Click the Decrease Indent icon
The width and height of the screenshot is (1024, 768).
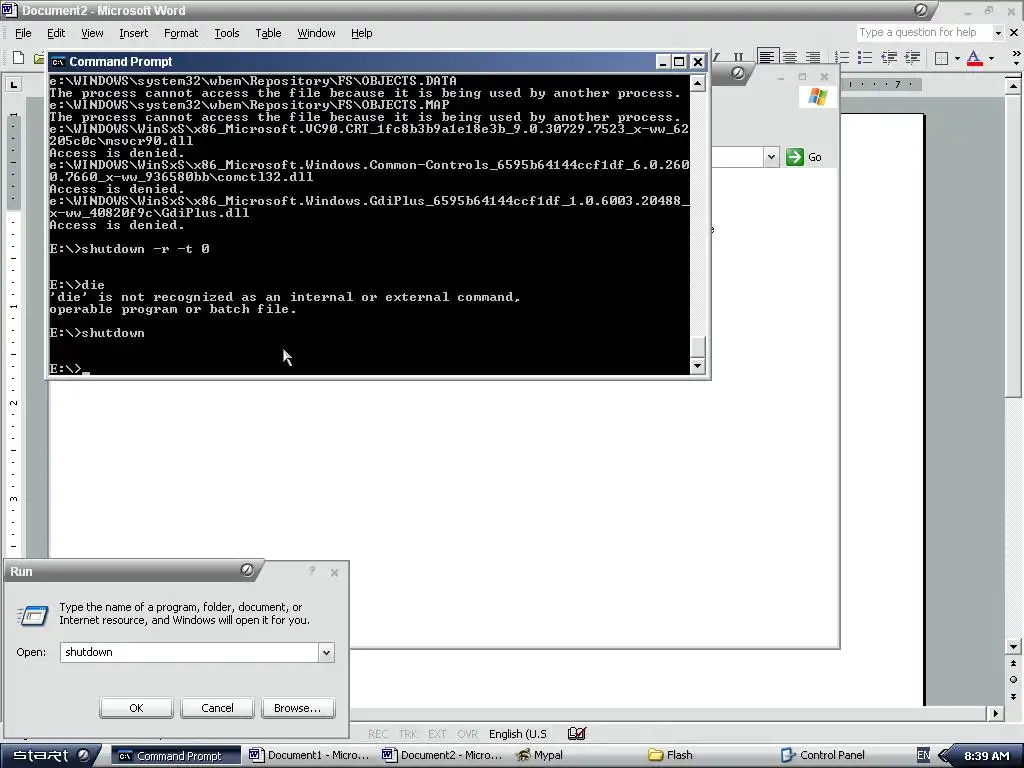click(889, 57)
